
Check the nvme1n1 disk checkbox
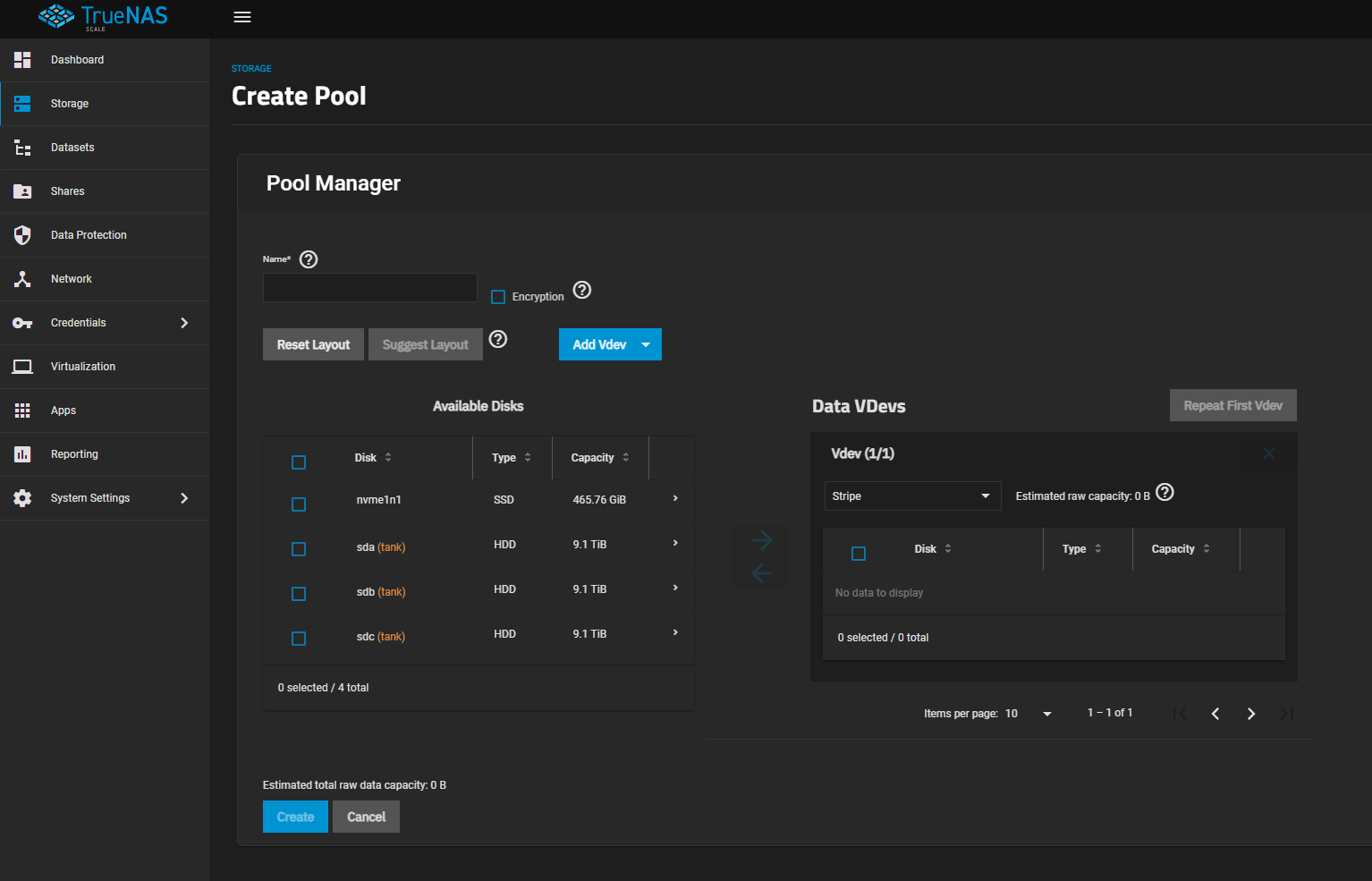(299, 504)
